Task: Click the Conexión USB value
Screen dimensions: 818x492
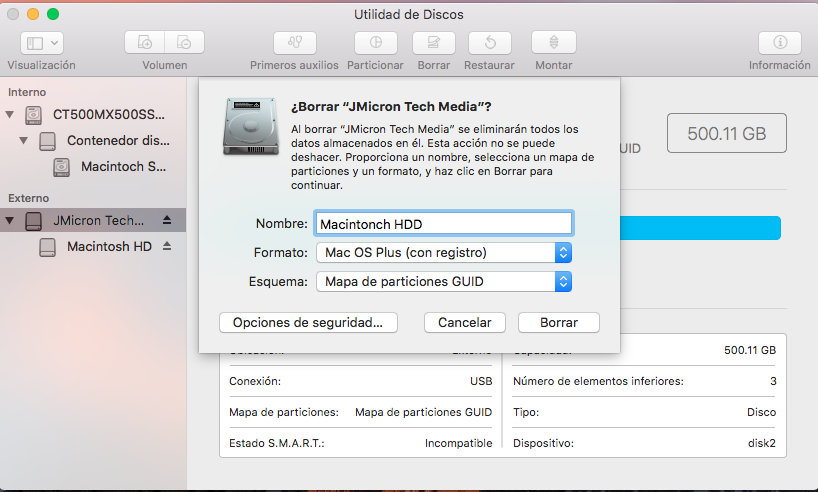Action: pos(481,381)
